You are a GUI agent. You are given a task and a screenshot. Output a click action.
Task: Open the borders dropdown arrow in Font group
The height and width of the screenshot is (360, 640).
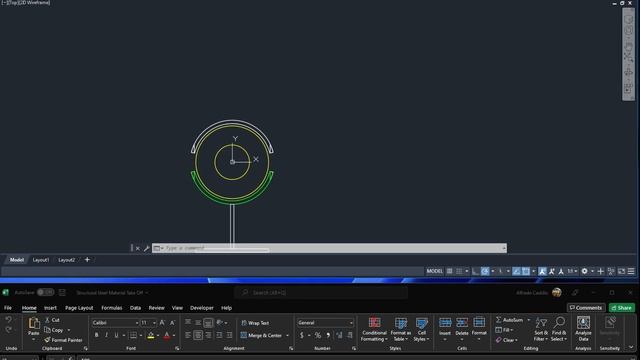[141, 336]
